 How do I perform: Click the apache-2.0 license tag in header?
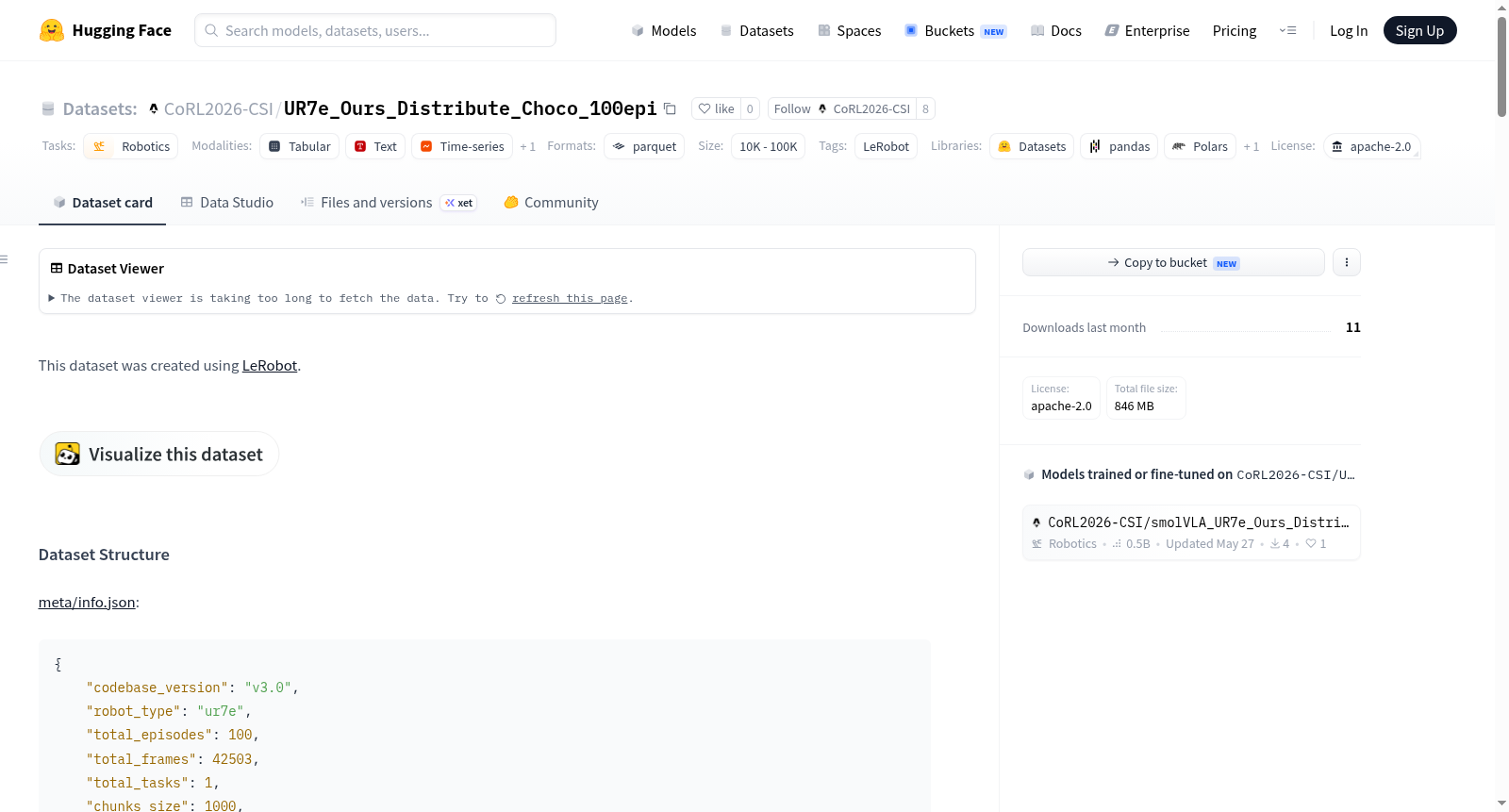[1371, 146]
